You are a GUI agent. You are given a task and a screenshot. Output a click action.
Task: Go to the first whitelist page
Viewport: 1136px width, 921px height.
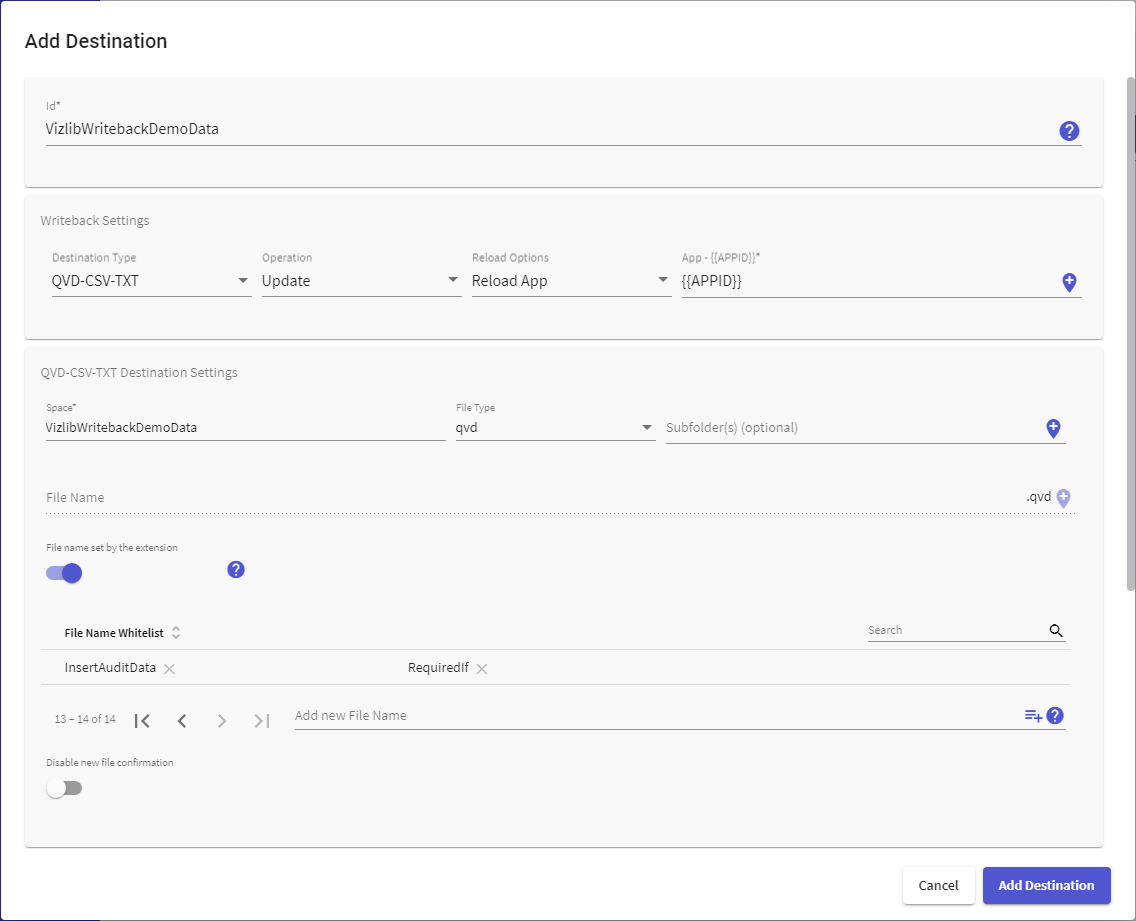[142, 720]
